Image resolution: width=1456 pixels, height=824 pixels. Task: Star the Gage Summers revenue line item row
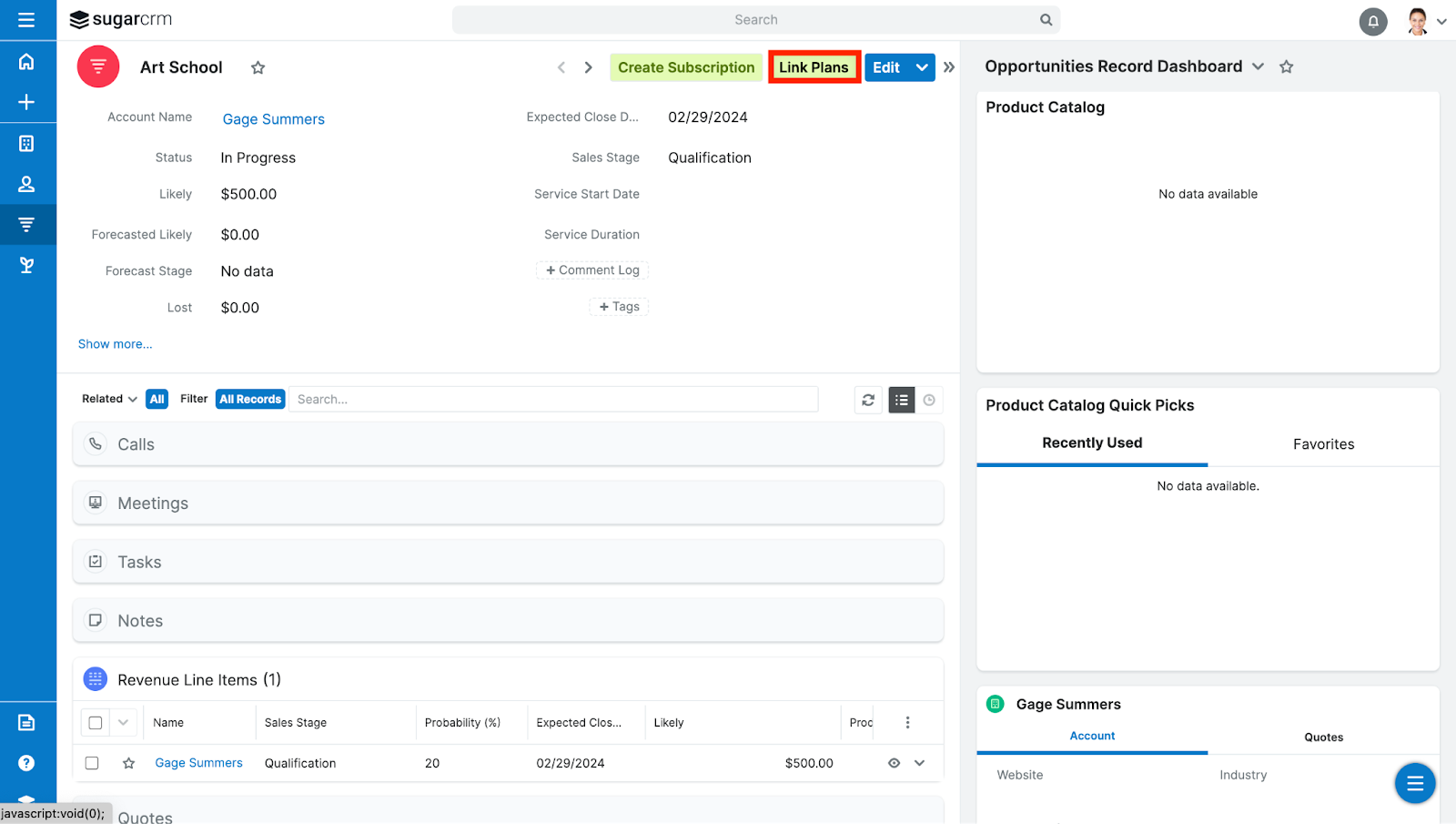click(x=128, y=763)
